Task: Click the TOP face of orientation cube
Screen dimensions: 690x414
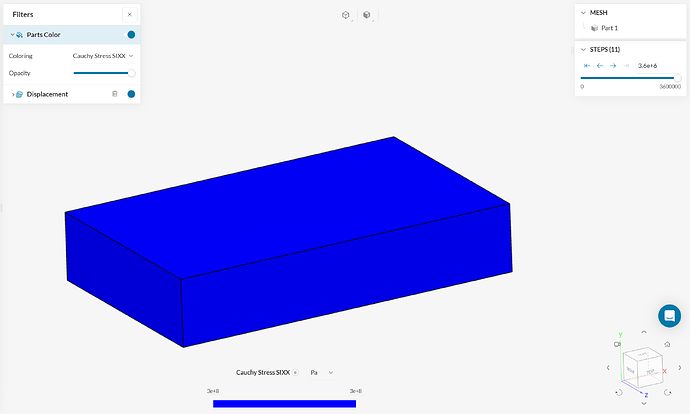Action: (650, 372)
